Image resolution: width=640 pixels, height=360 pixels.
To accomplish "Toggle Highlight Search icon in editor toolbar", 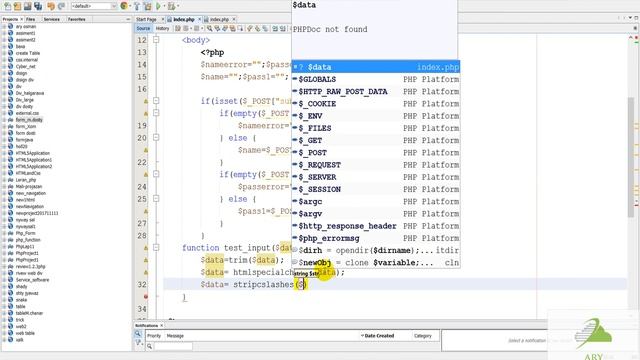I will point(233,28).
